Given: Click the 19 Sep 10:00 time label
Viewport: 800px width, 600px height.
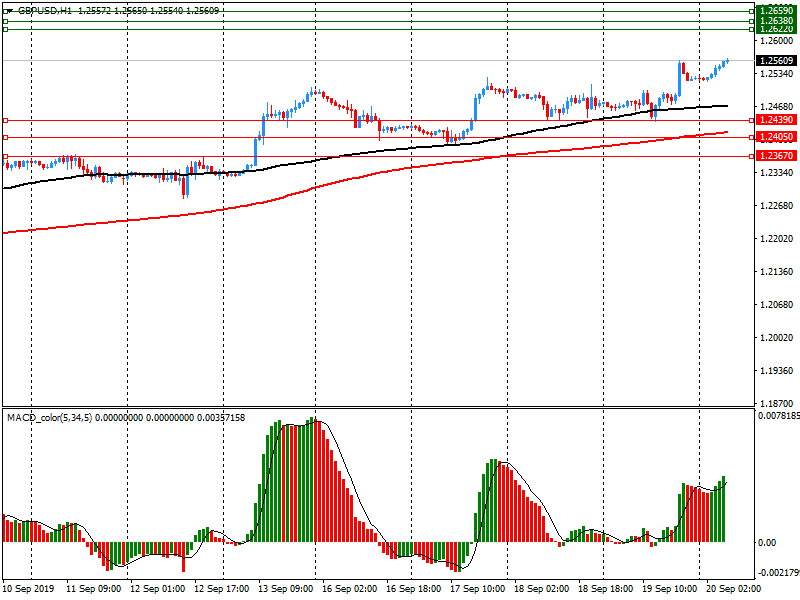Looking at the screenshot, I should pos(669,589).
